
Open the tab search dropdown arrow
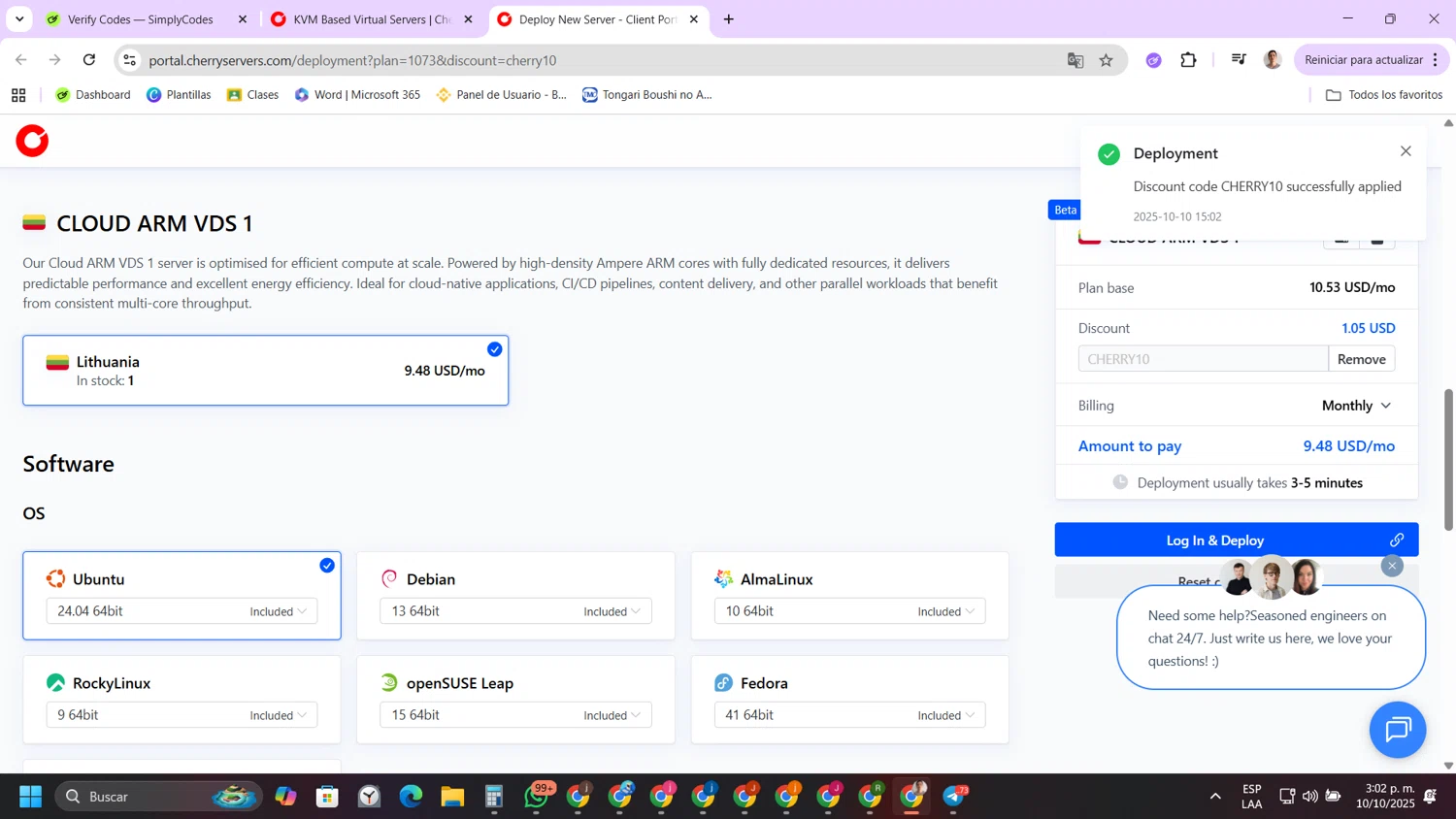click(19, 19)
